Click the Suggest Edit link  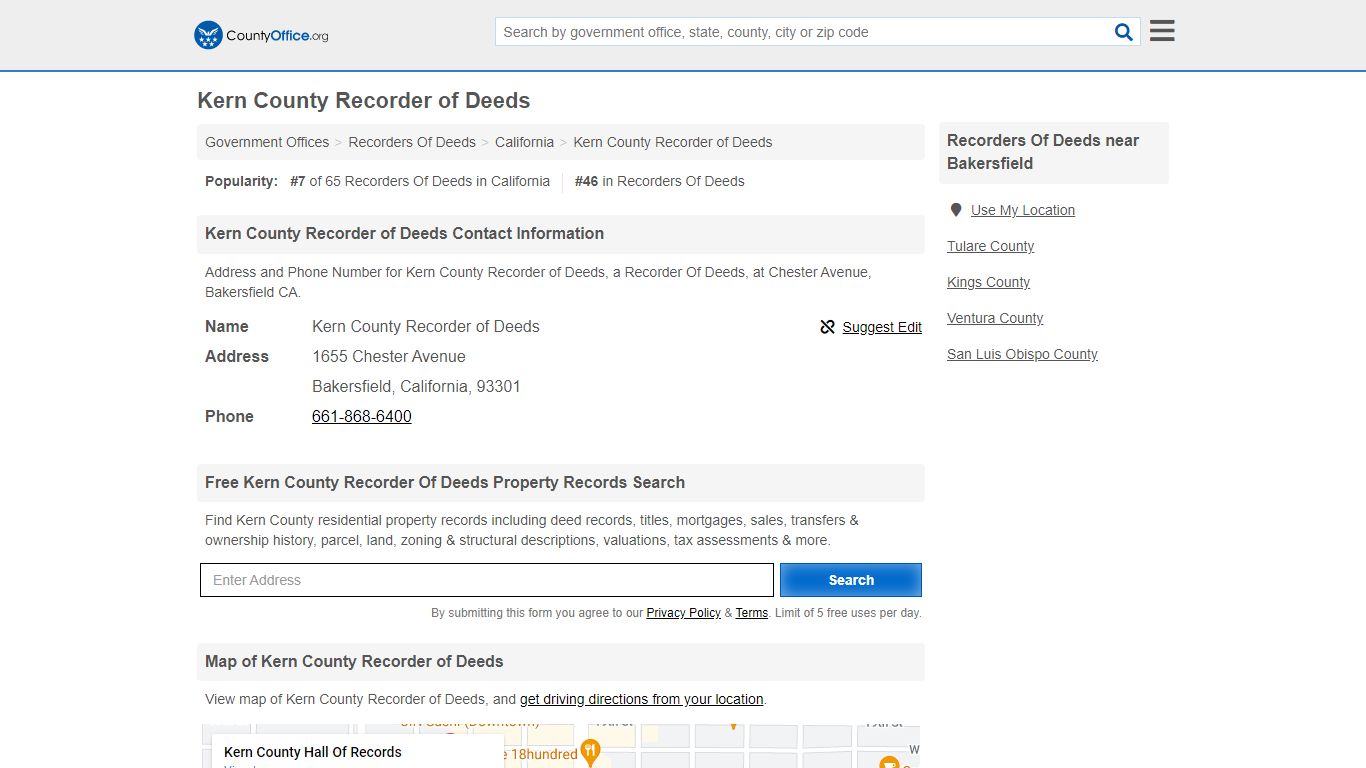coord(882,327)
